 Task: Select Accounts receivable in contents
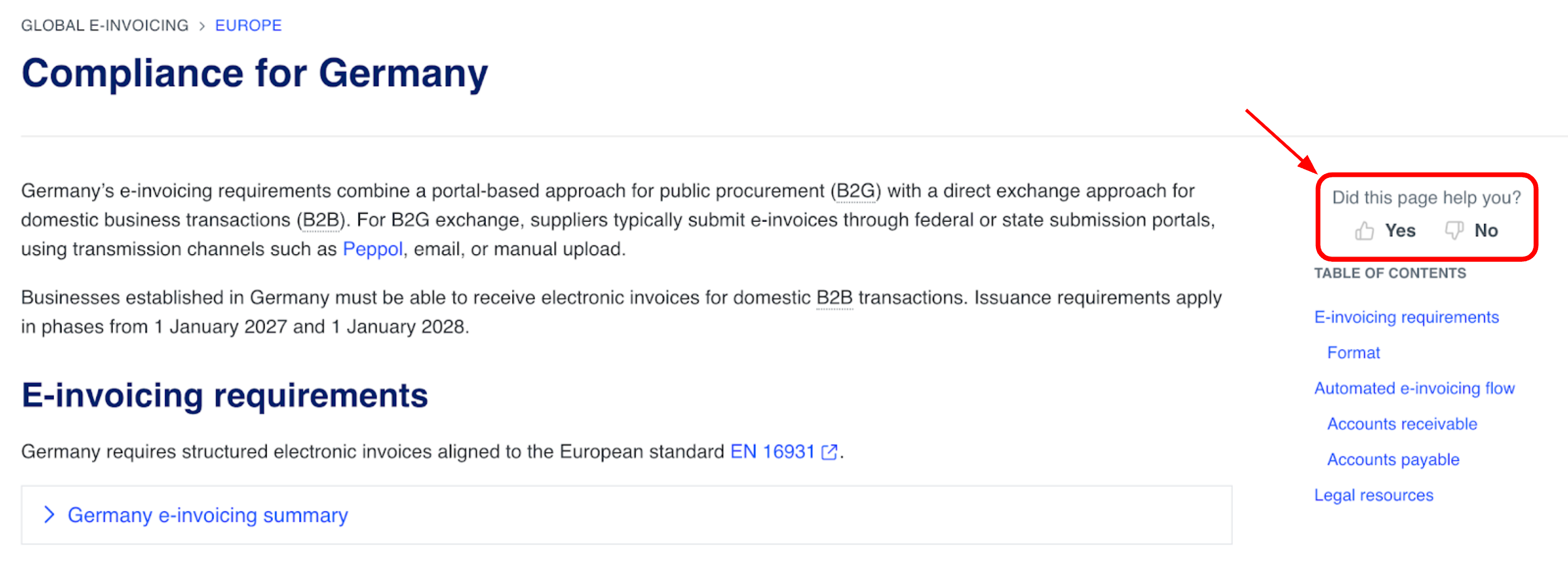tap(1402, 424)
